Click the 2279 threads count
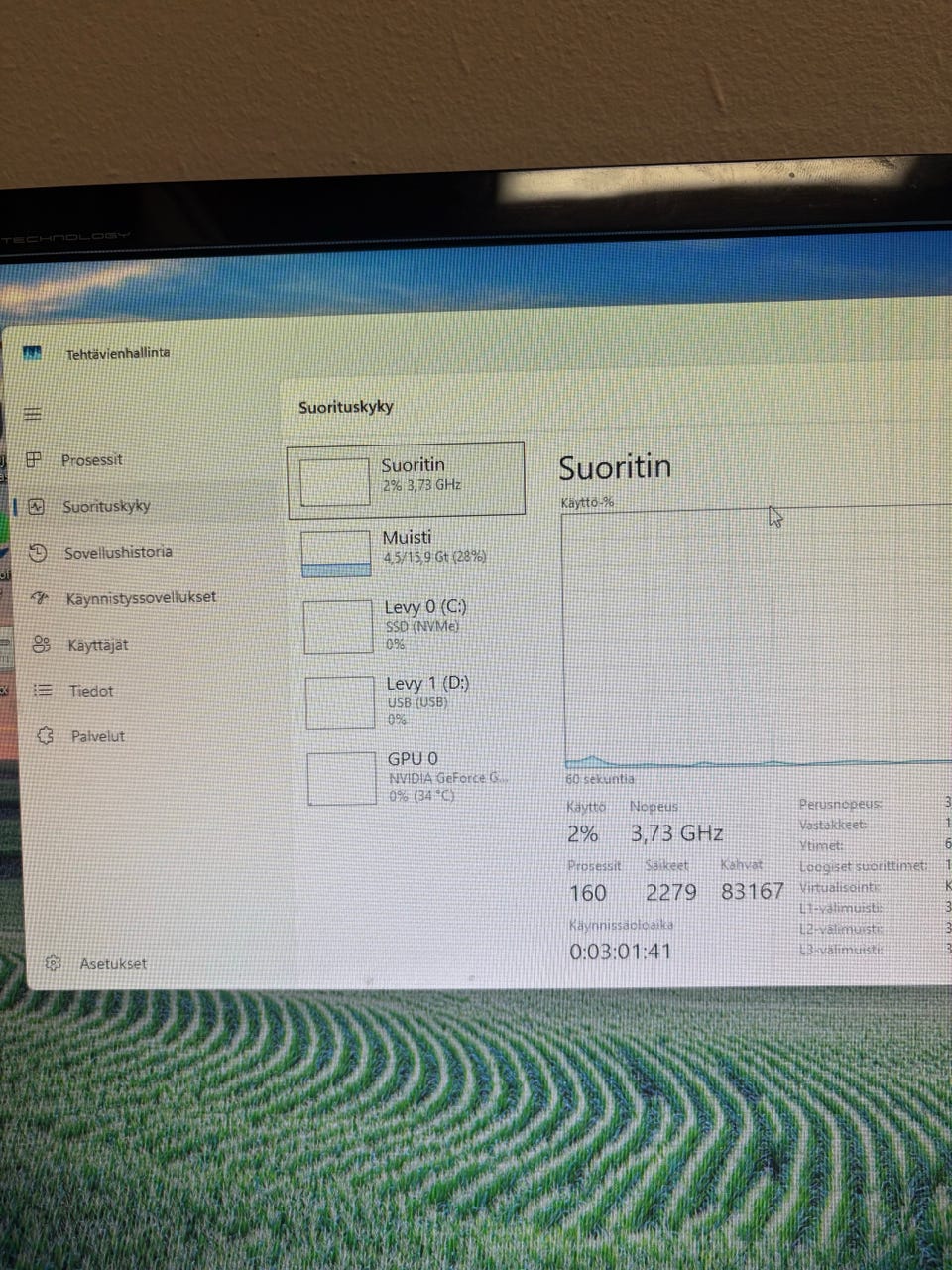 [671, 892]
